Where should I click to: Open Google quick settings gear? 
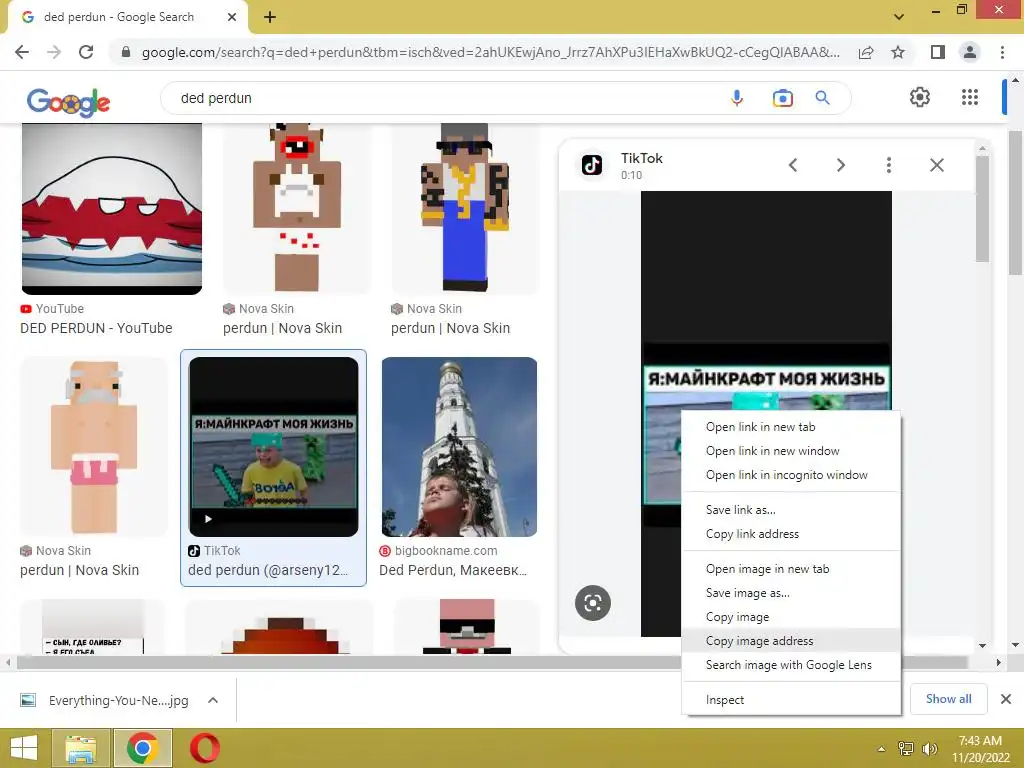(x=920, y=97)
